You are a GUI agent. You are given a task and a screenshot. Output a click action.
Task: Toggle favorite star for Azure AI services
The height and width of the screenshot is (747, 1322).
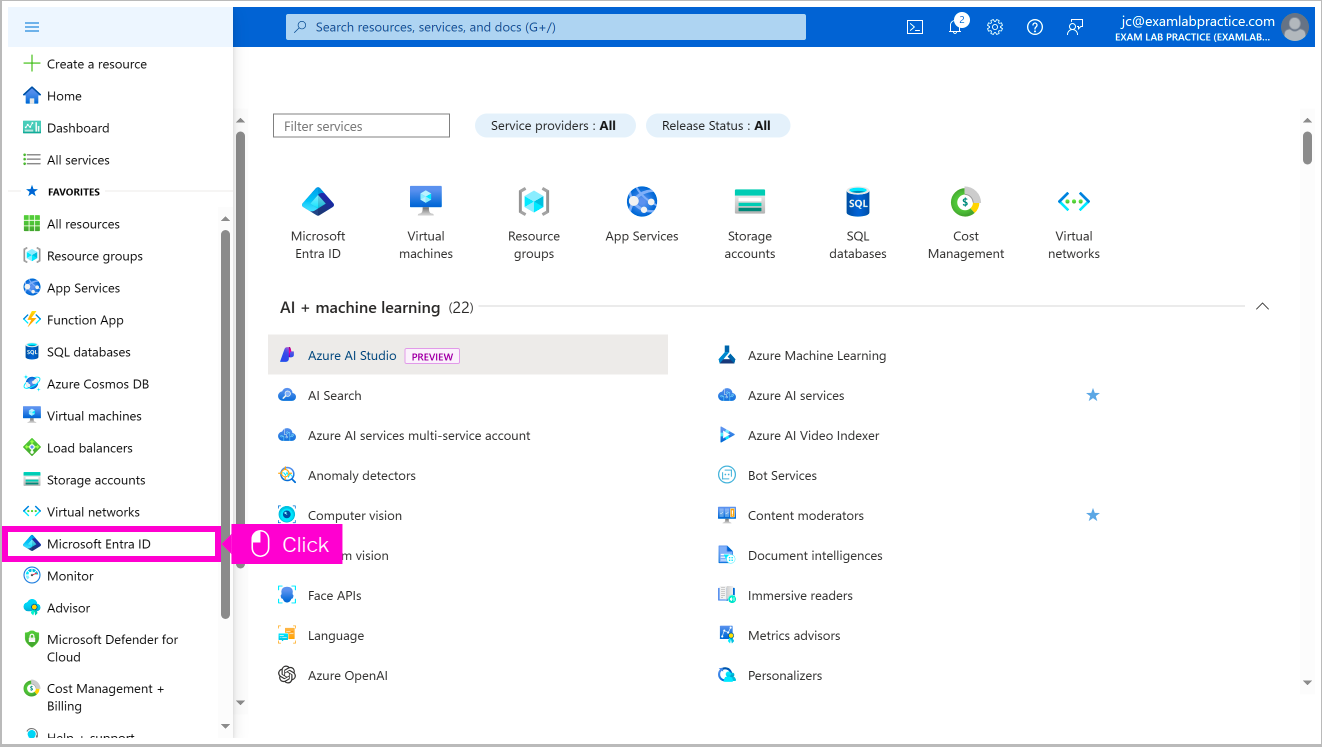pos(1093,395)
